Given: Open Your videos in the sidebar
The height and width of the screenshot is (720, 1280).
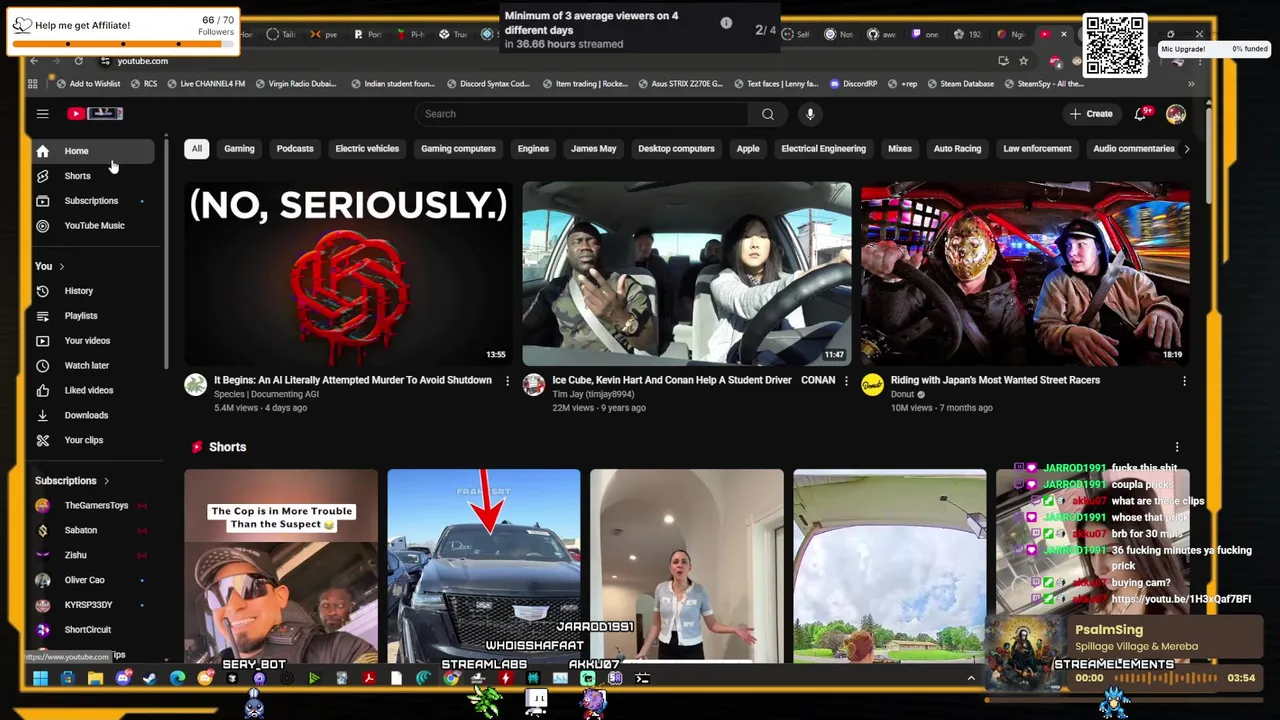Looking at the screenshot, I should [x=92, y=341].
